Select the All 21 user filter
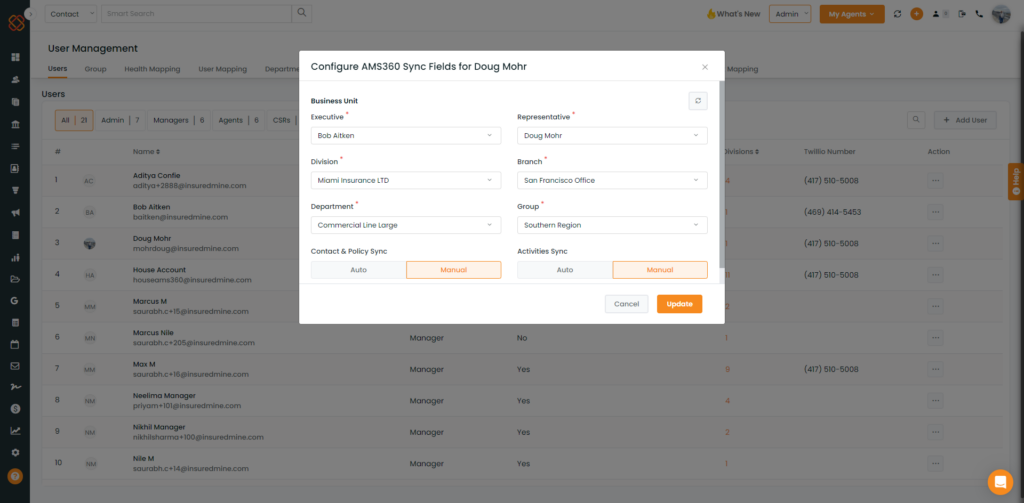1024x503 pixels. tap(74, 120)
